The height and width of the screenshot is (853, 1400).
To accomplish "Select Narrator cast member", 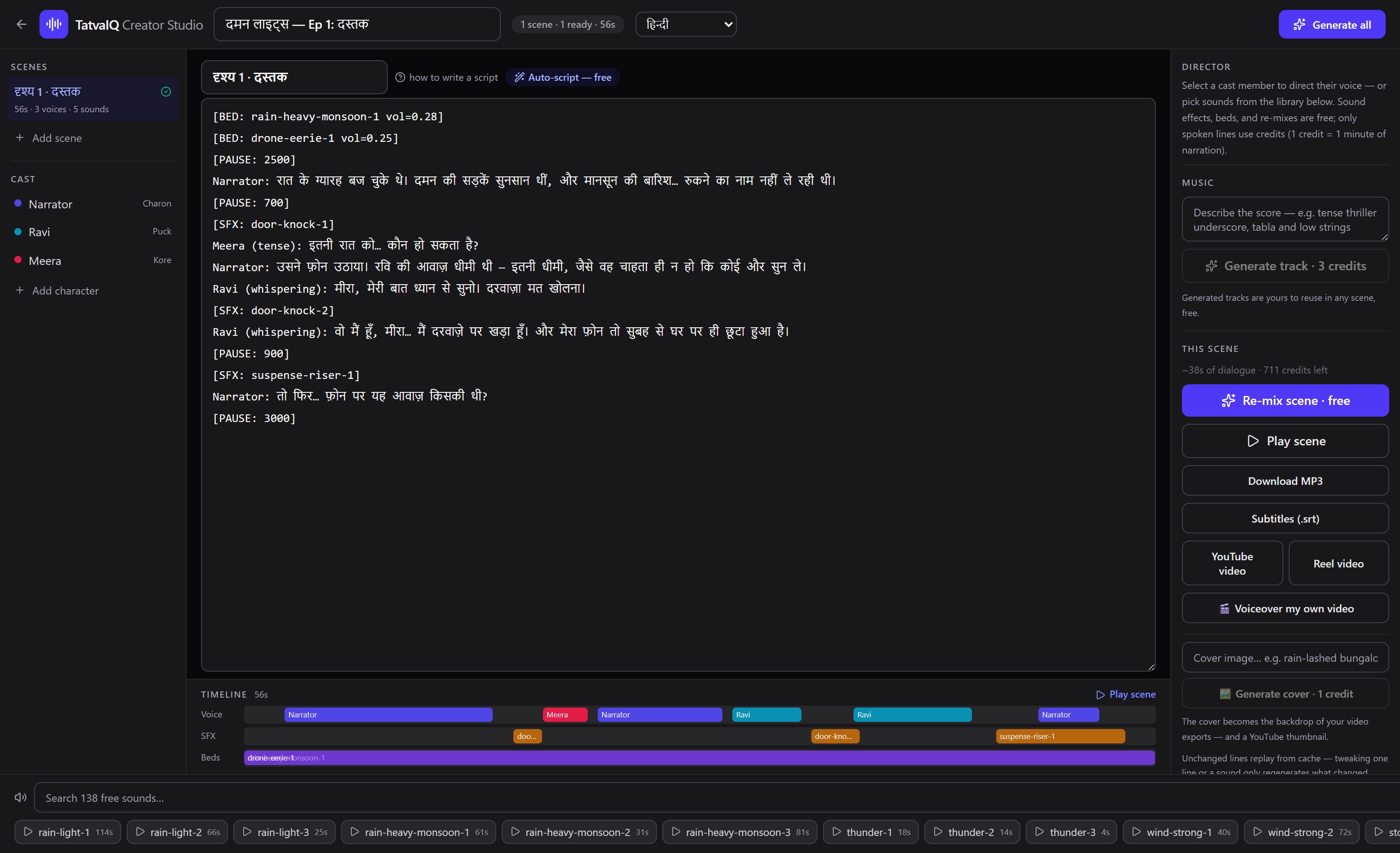I will tap(92, 204).
